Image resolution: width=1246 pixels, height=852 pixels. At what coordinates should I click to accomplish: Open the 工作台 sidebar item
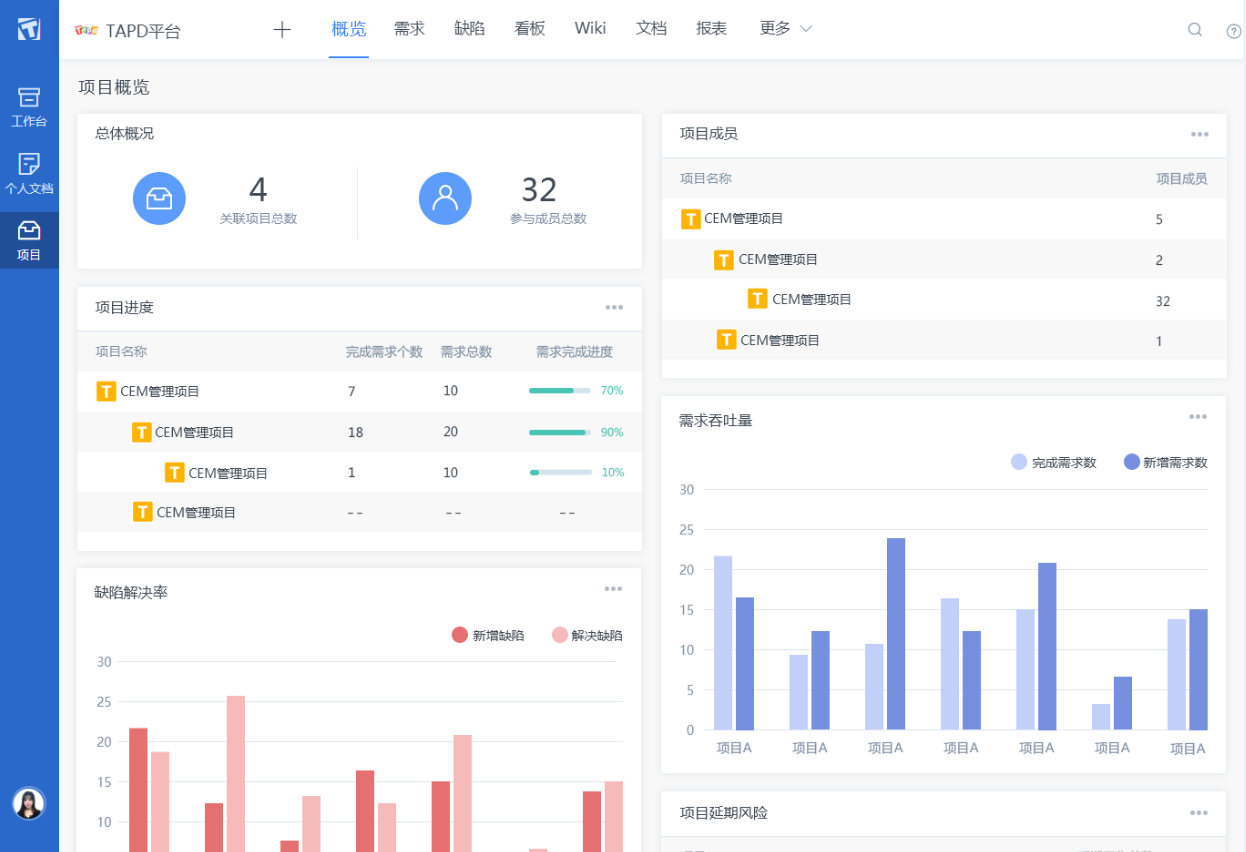point(29,107)
